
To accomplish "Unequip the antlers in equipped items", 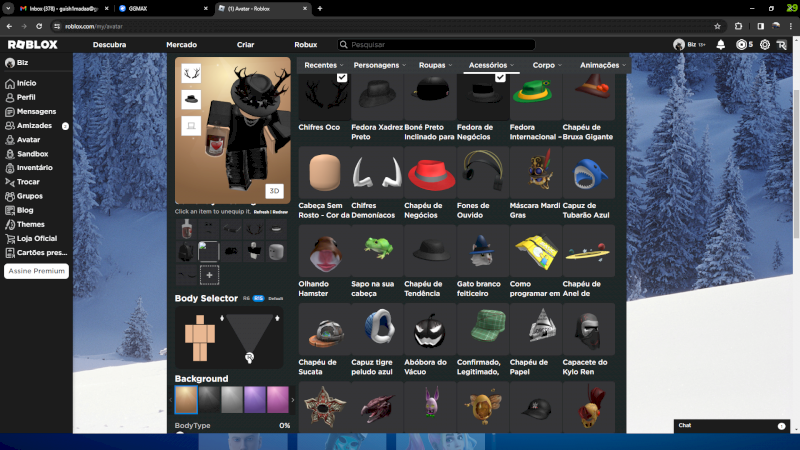I will click(254, 229).
